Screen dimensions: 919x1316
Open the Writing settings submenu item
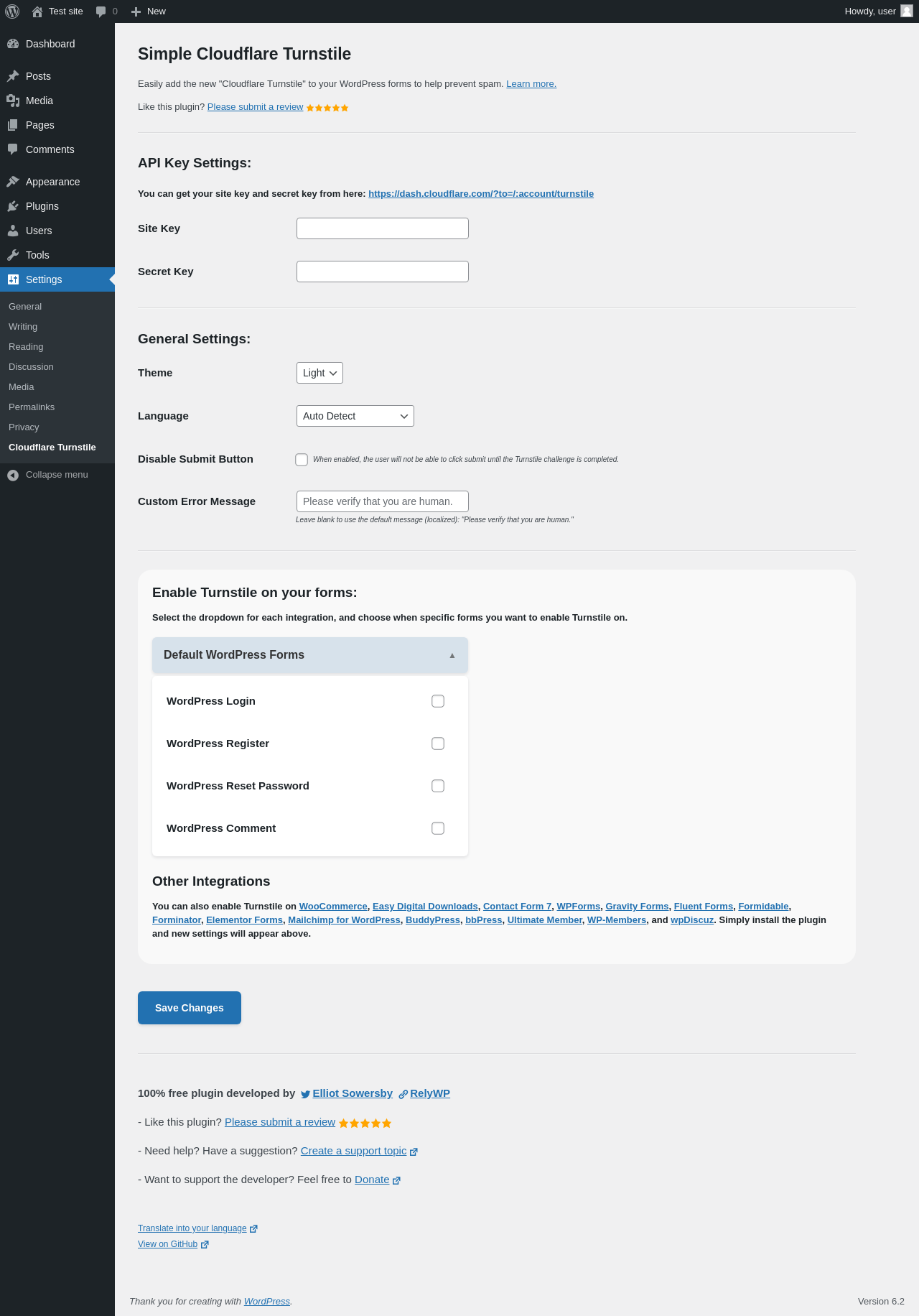(x=23, y=327)
